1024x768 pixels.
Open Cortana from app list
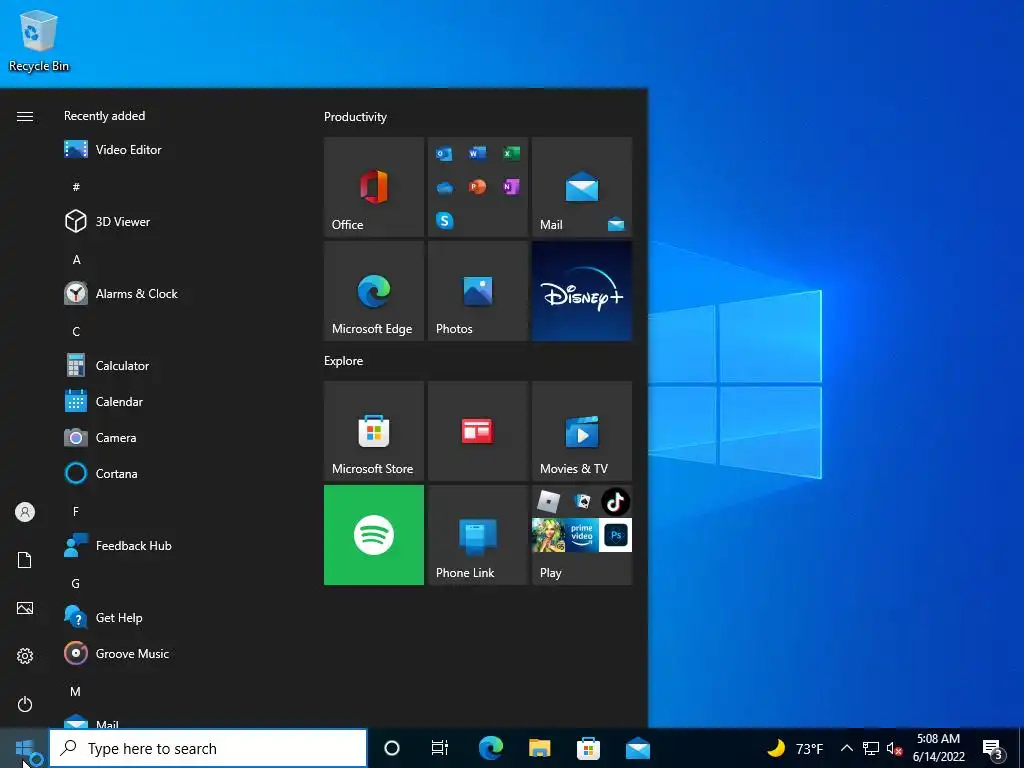click(101, 473)
